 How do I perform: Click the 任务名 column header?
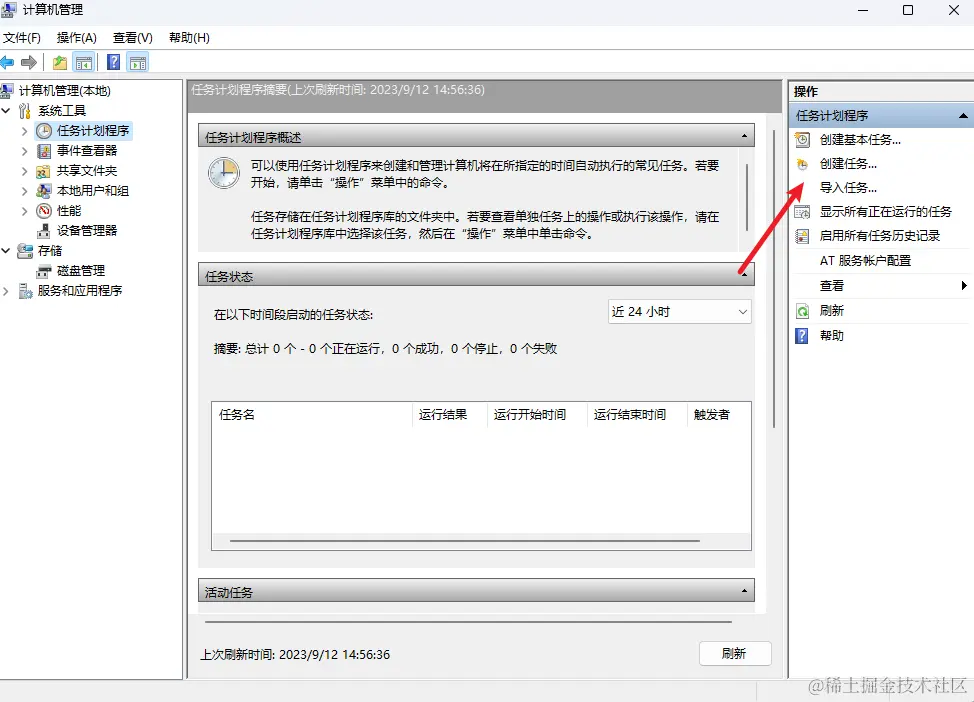pos(312,414)
